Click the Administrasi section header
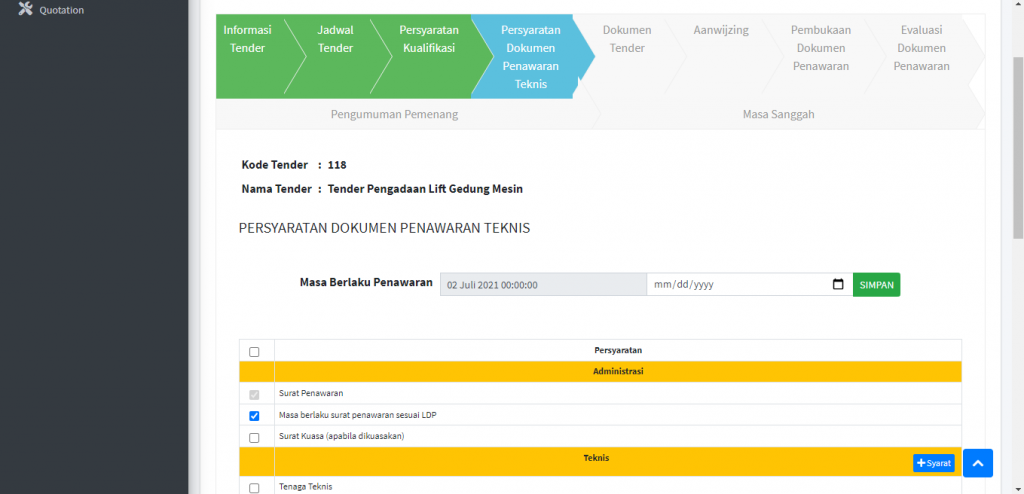Image resolution: width=1024 pixels, height=494 pixels. click(x=618, y=371)
